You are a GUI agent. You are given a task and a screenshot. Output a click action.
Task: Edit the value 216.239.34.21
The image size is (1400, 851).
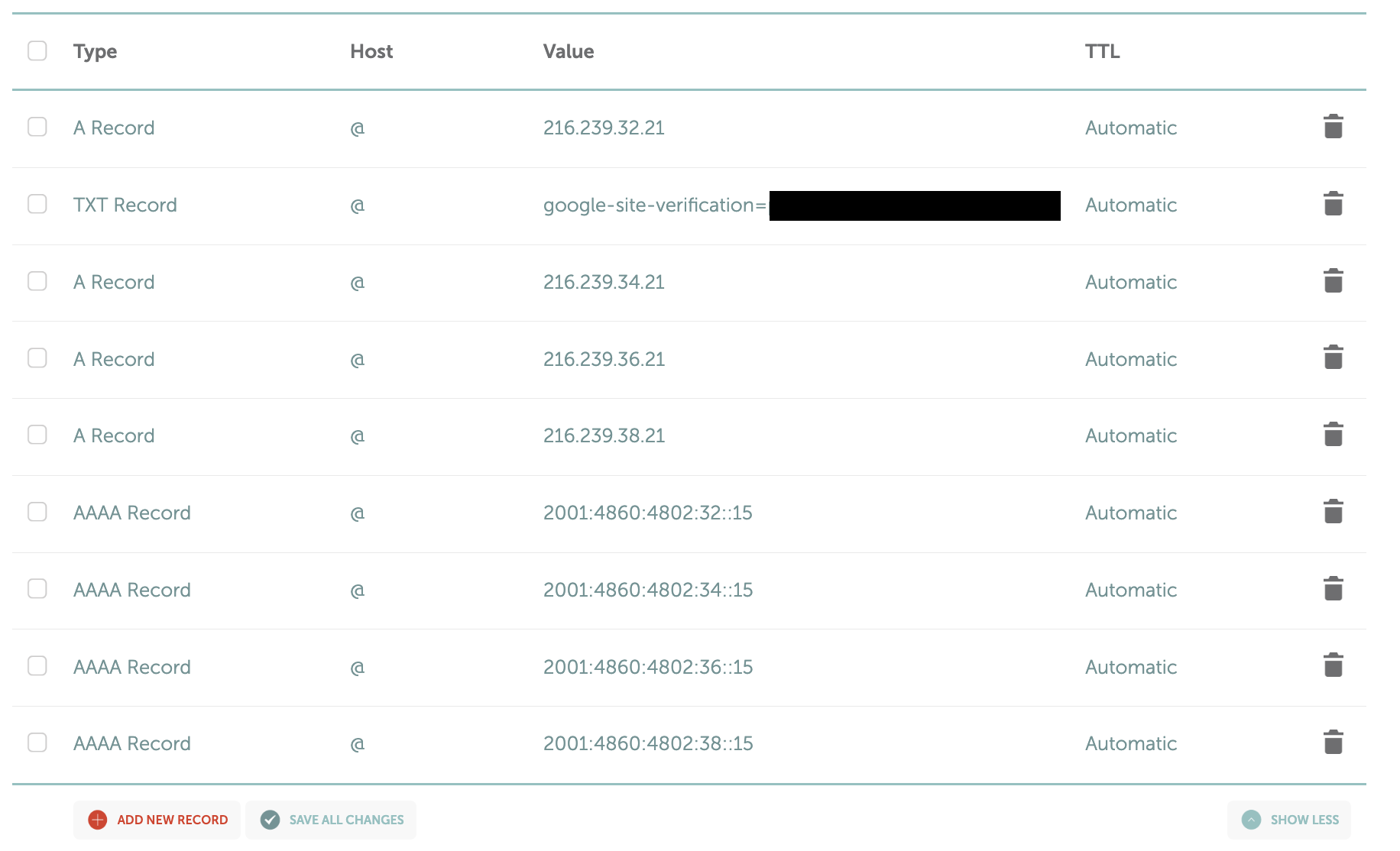click(604, 282)
